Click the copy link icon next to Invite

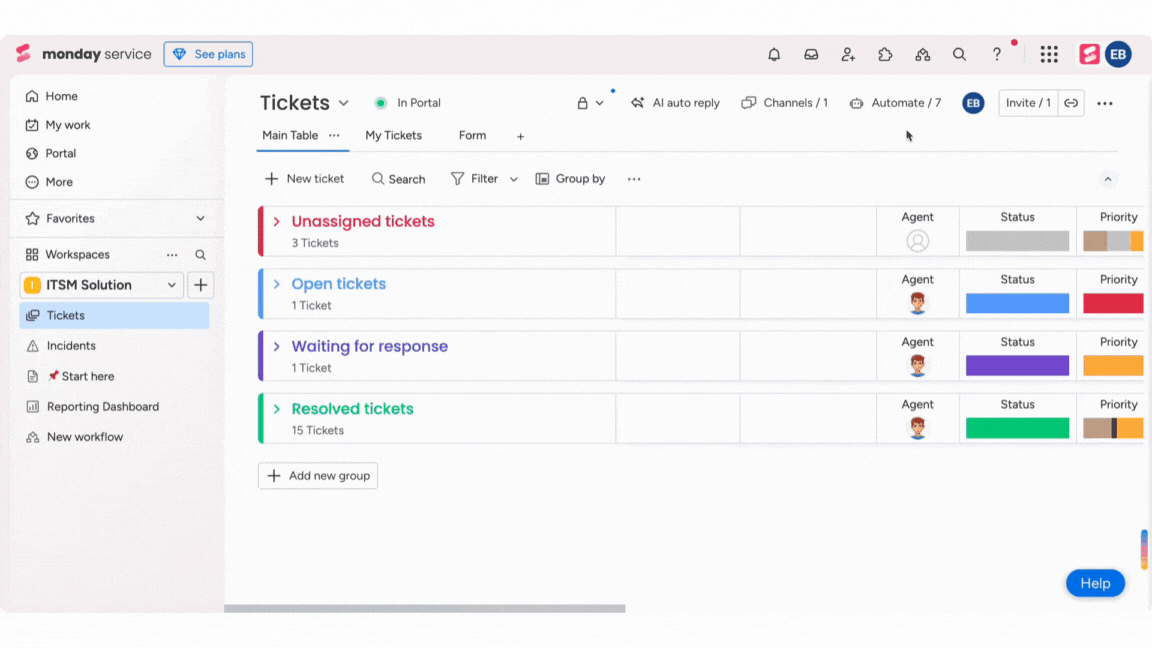(1071, 103)
